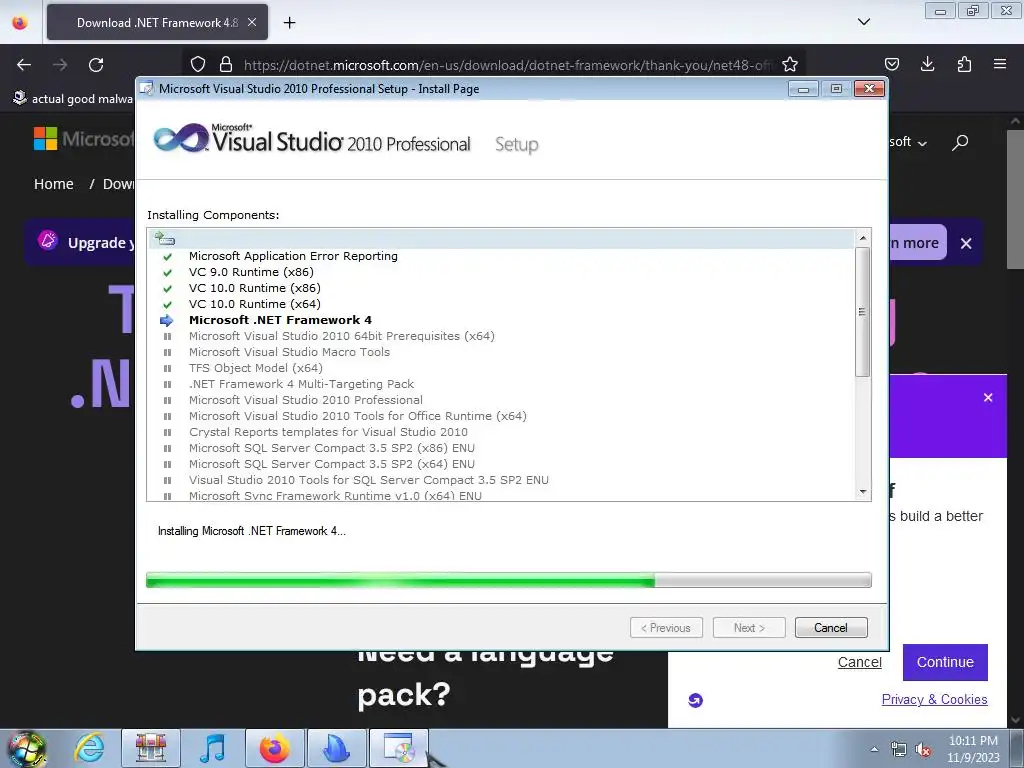Click the Cancel button in setup
This screenshot has width=1024, height=768.
(831, 628)
